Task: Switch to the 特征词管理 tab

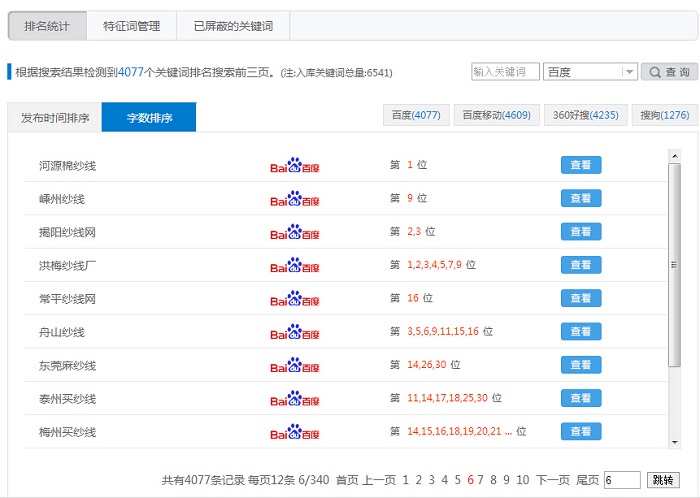Action: [x=131, y=26]
